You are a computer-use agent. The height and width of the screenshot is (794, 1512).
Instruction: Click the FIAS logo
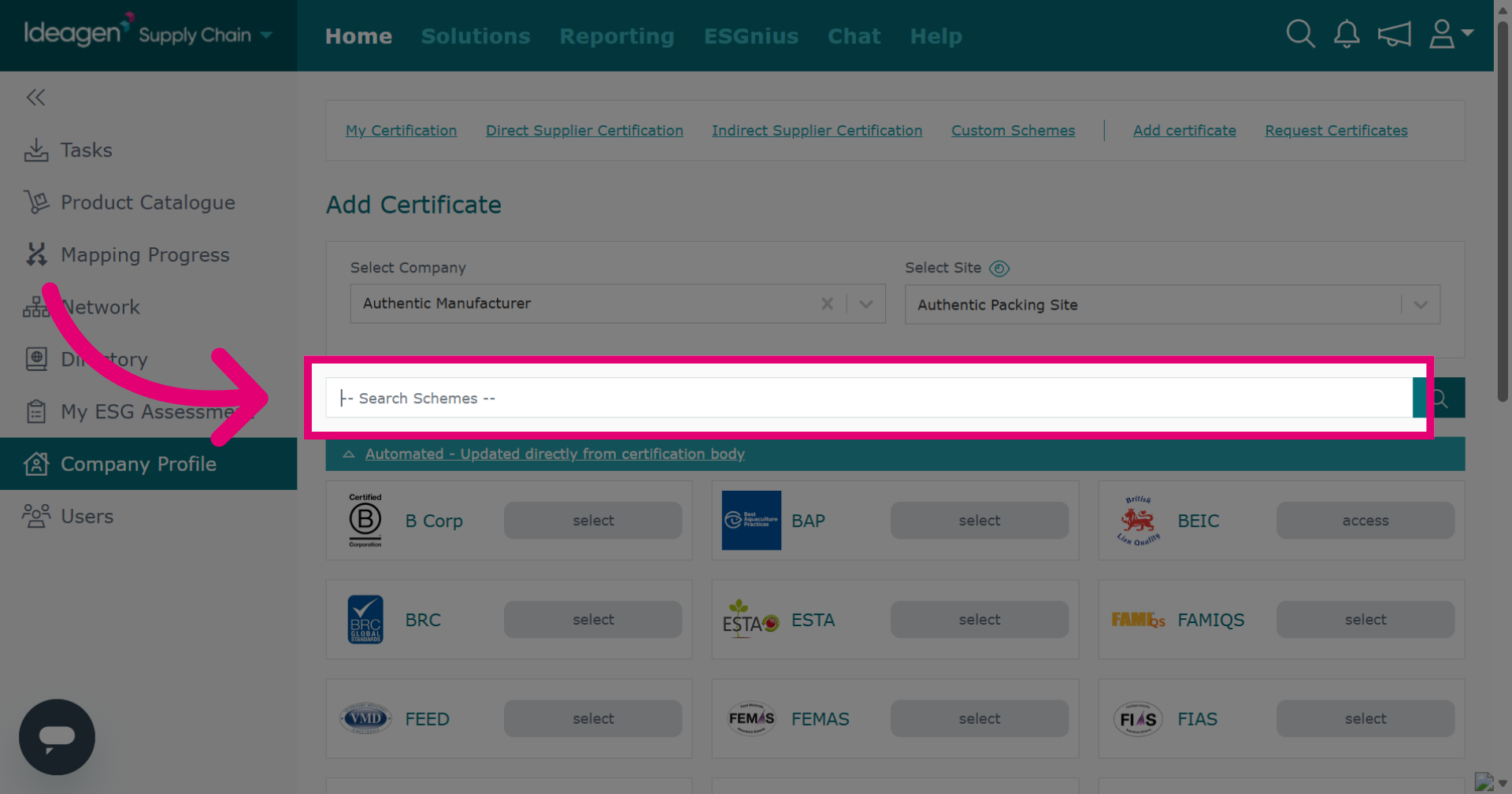[x=1138, y=718]
